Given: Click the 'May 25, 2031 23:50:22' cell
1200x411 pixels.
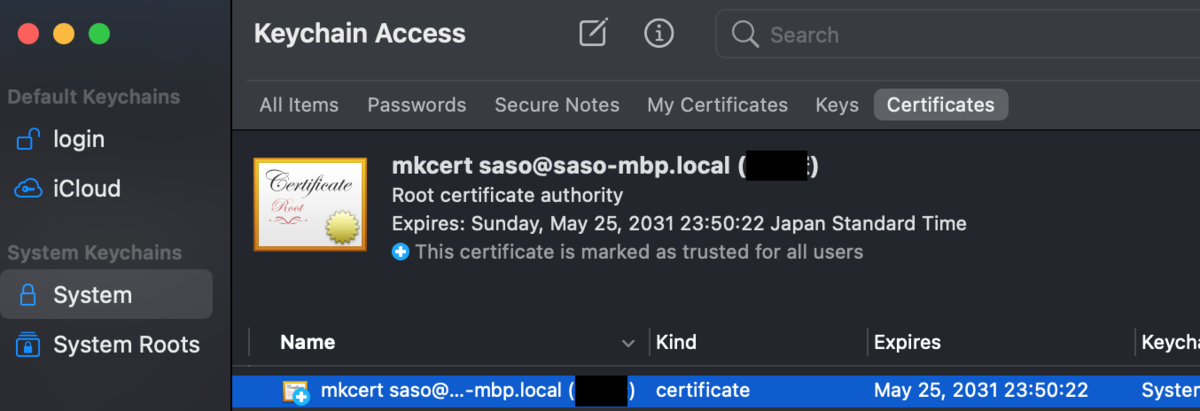Looking at the screenshot, I should click(x=981, y=391).
